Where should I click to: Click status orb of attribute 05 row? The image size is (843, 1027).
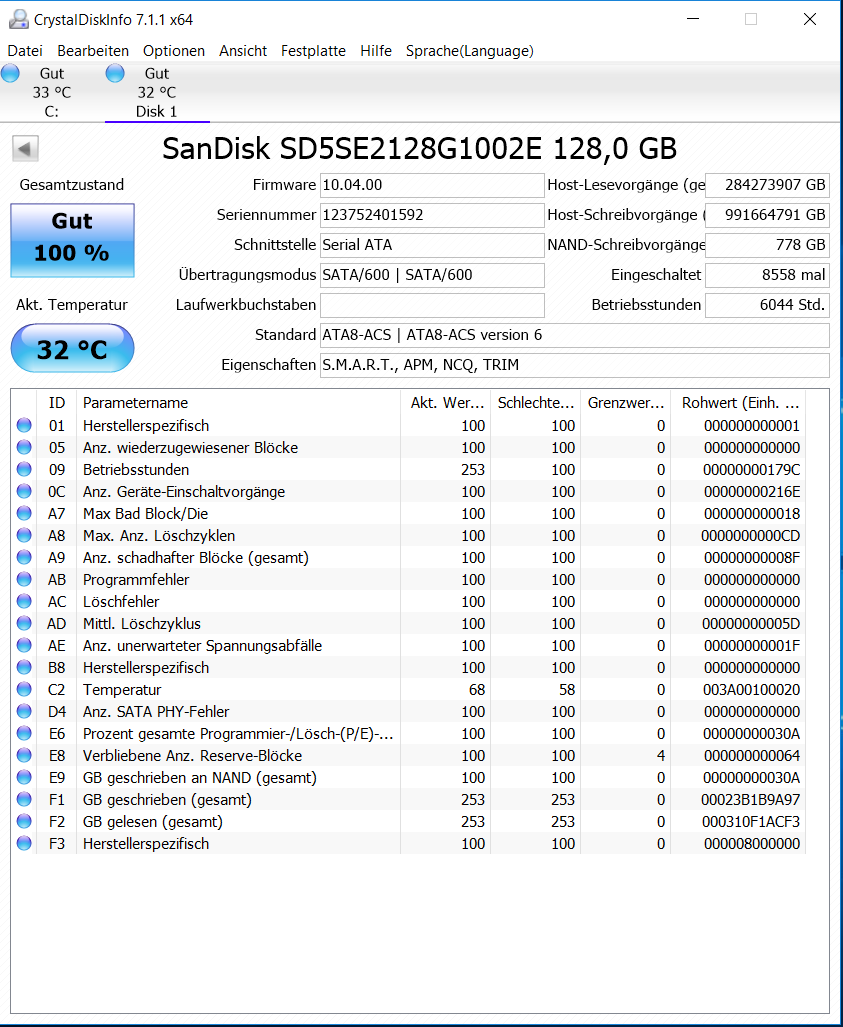[24, 447]
